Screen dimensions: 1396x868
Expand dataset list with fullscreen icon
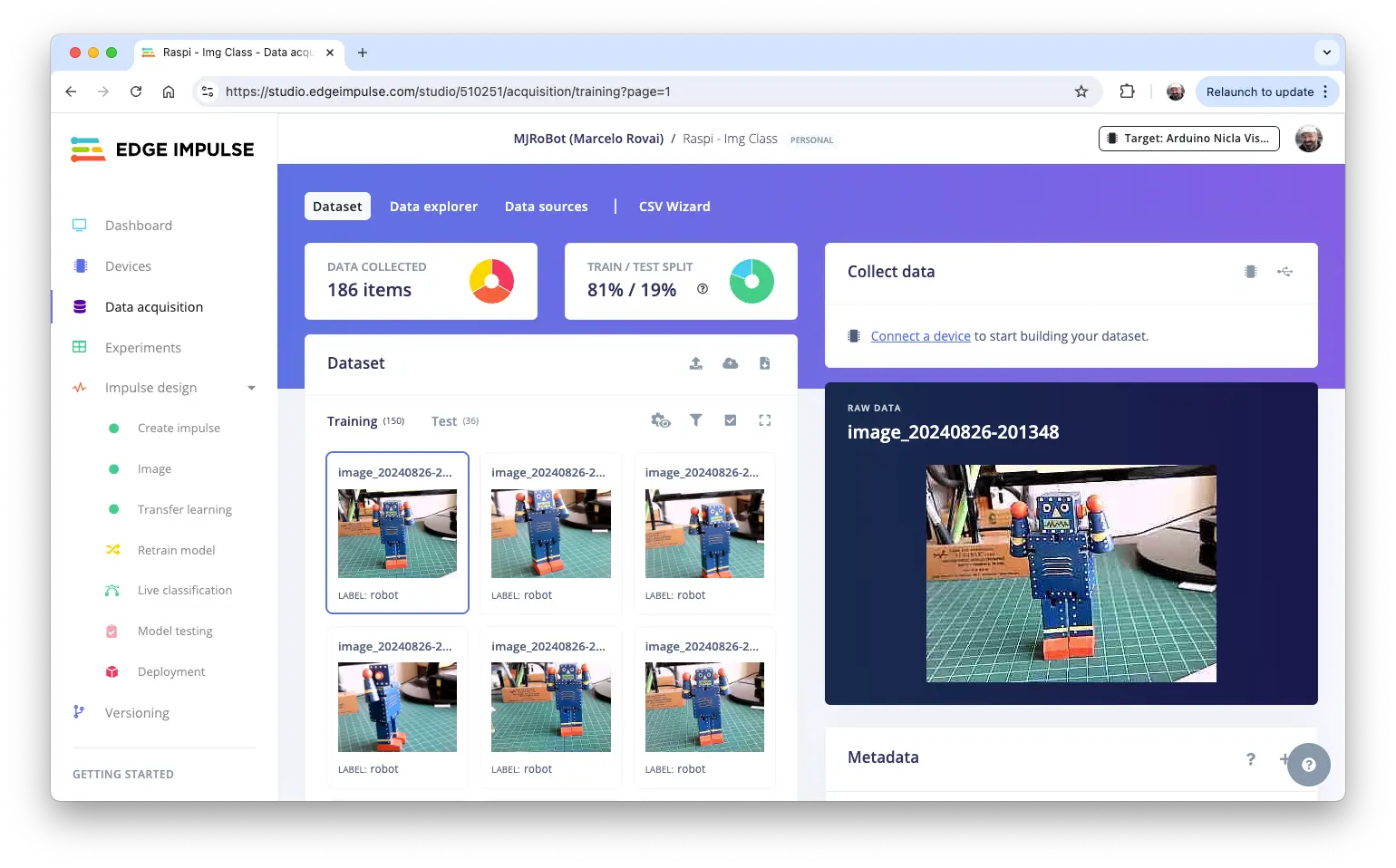tap(764, 420)
